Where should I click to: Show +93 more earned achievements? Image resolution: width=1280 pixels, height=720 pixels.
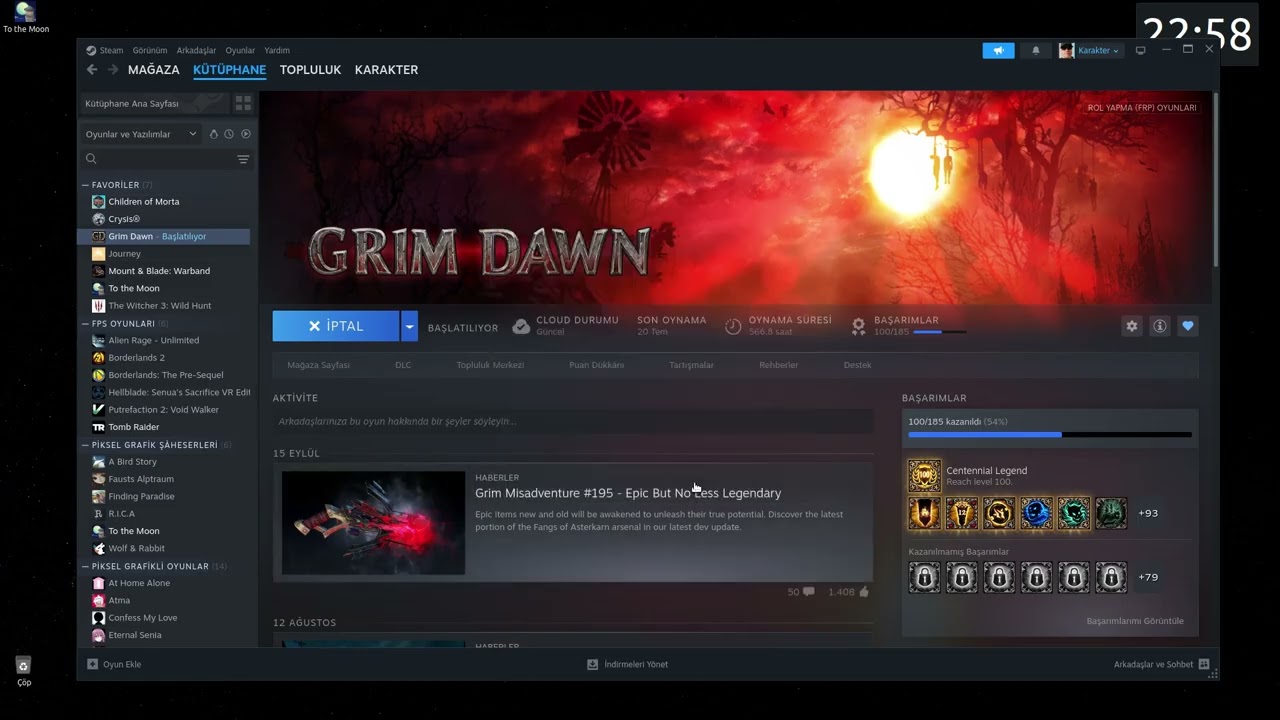coord(1148,513)
